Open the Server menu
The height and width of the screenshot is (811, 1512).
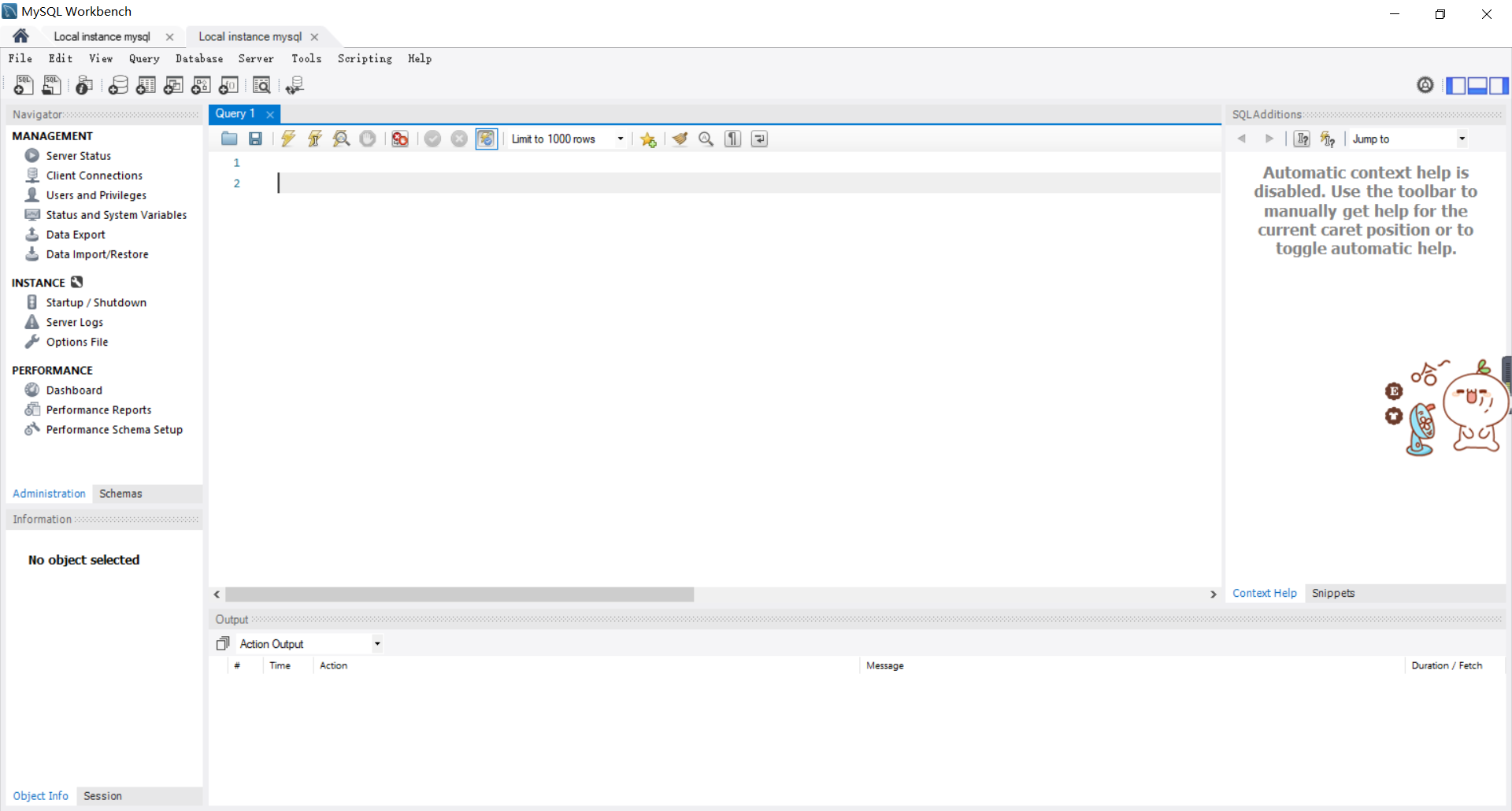[x=256, y=58]
